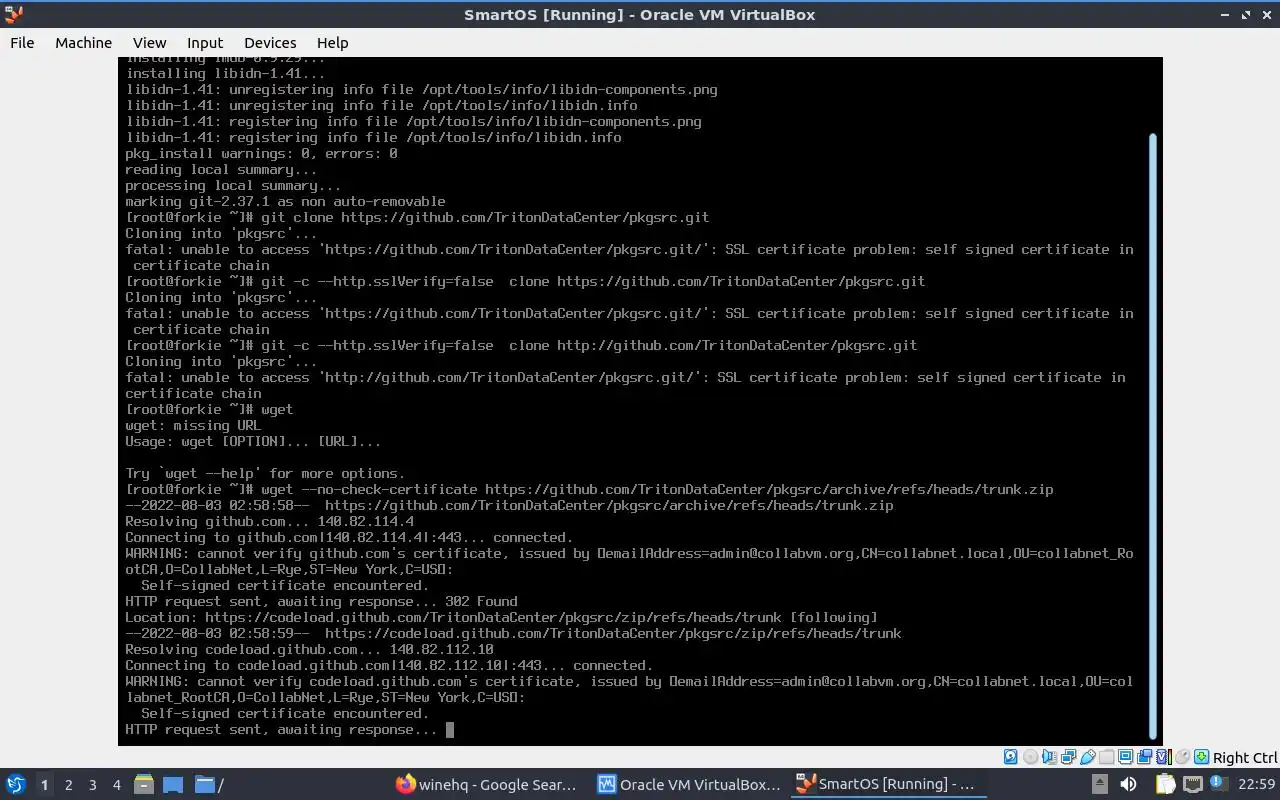1280x800 pixels.
Task: Click the wired network tray icon
Action: coord(1193,784)
